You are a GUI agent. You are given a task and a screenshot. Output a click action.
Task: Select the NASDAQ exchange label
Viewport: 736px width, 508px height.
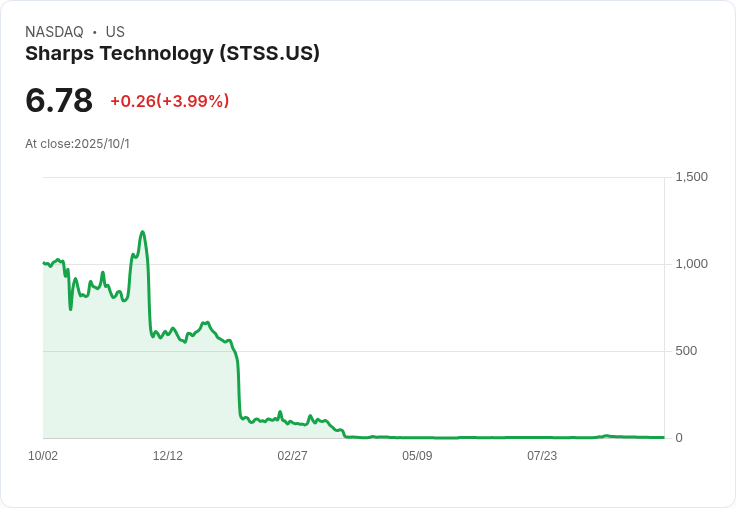click(x=54, y=32)
